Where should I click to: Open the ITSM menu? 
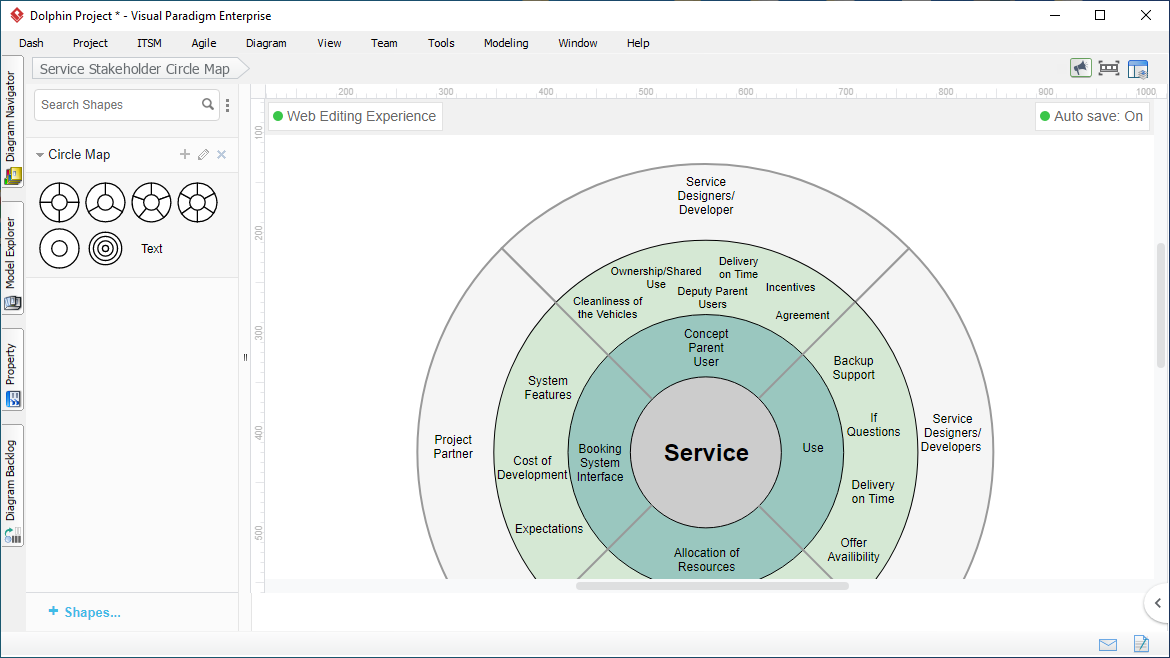click(x=149, y=43)
